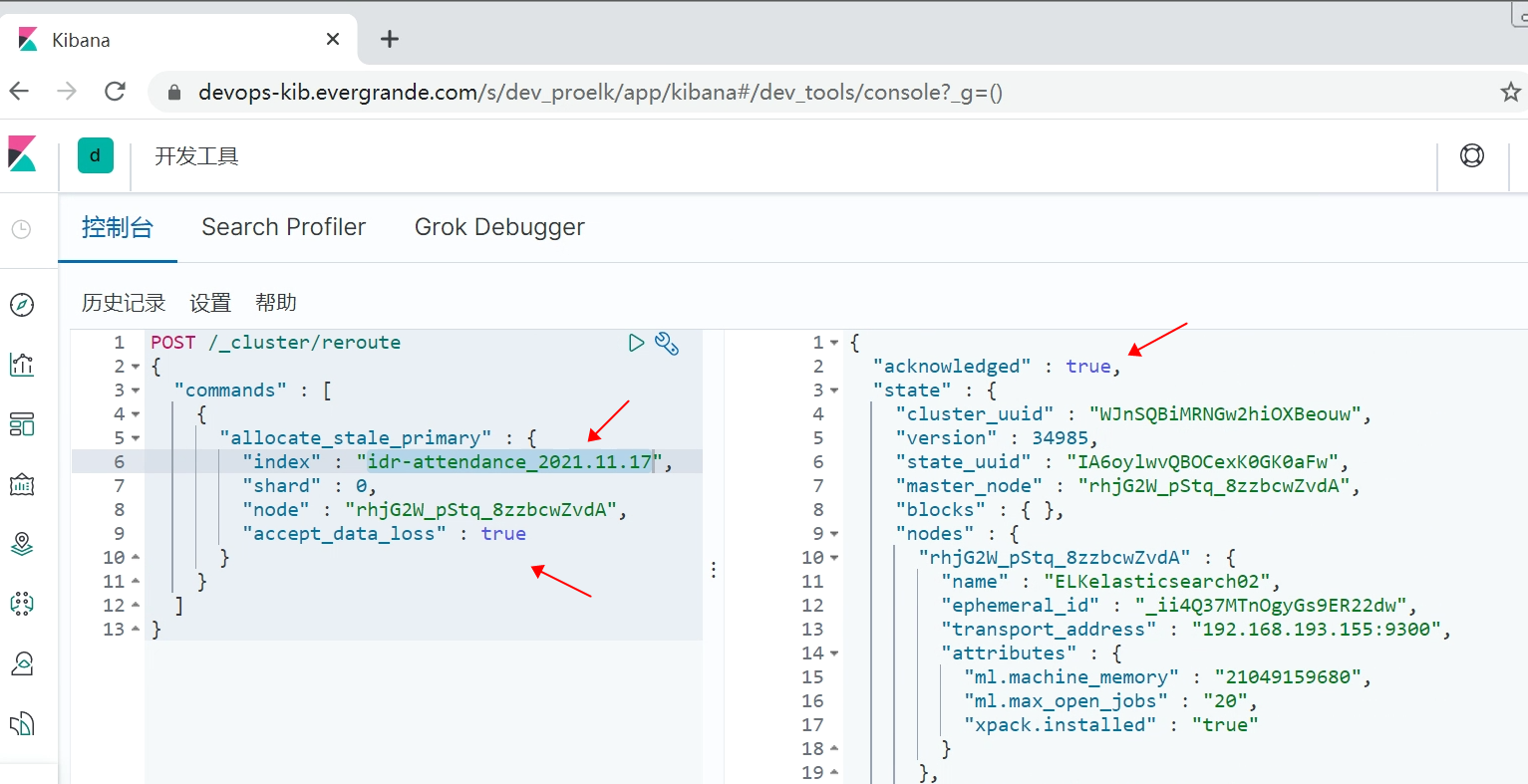1528x784 pixels.
Task: Click "allocate_stale_primary" key in request
Action: pos(356,438)
